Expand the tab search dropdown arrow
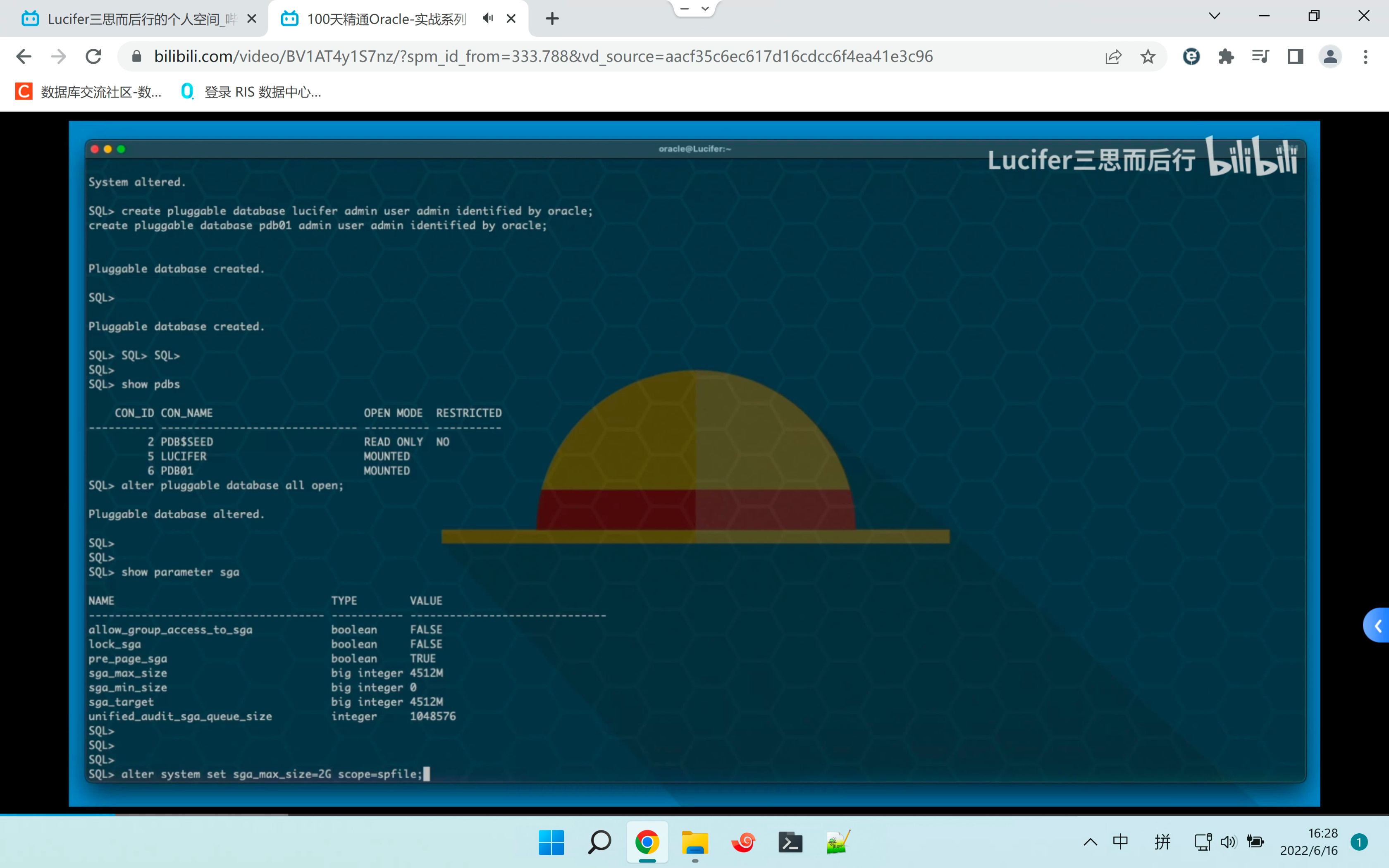The width and height of the screenshot is (1389, 868). 1215,16
